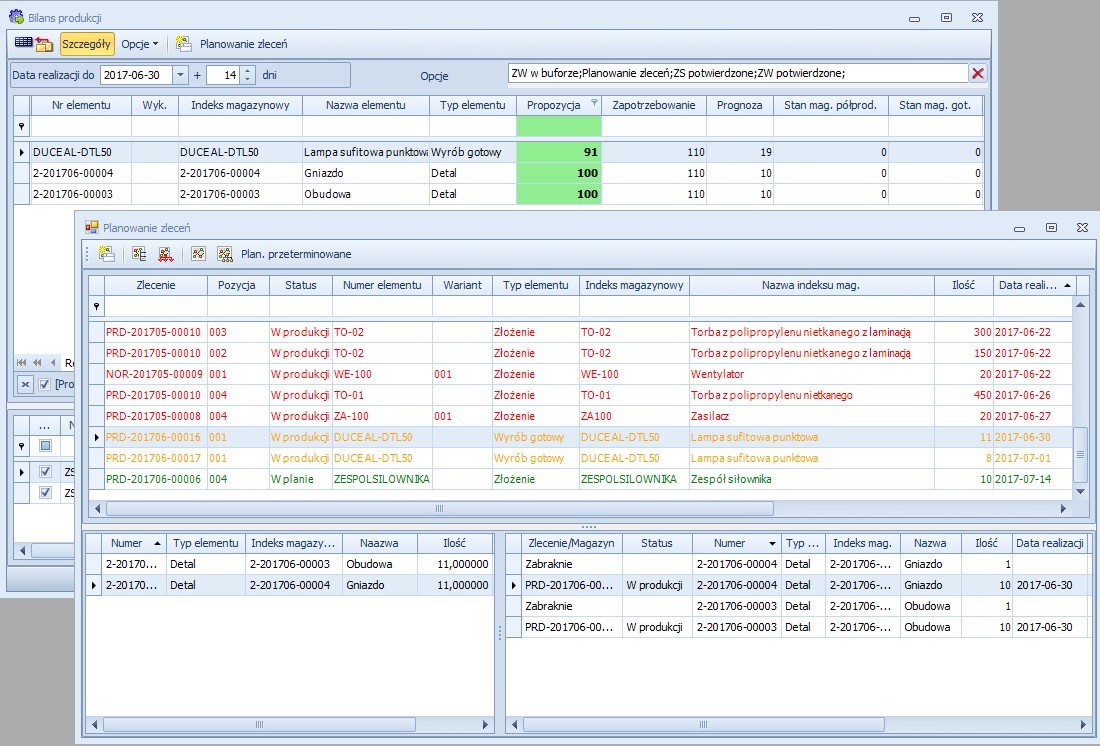Open Propozycja column filter funnel

point(594,103)
